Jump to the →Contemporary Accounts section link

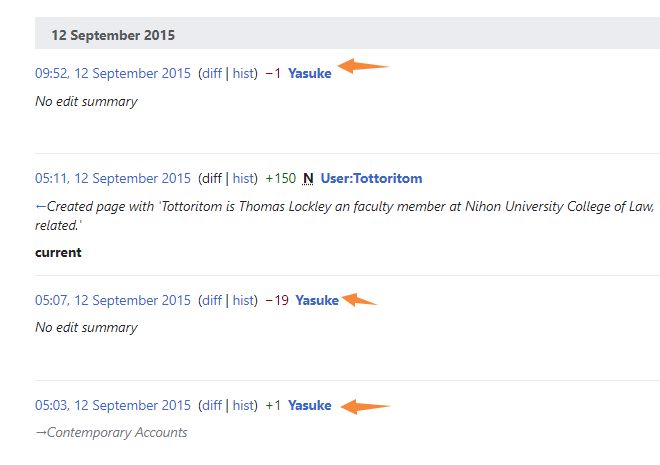111,432
